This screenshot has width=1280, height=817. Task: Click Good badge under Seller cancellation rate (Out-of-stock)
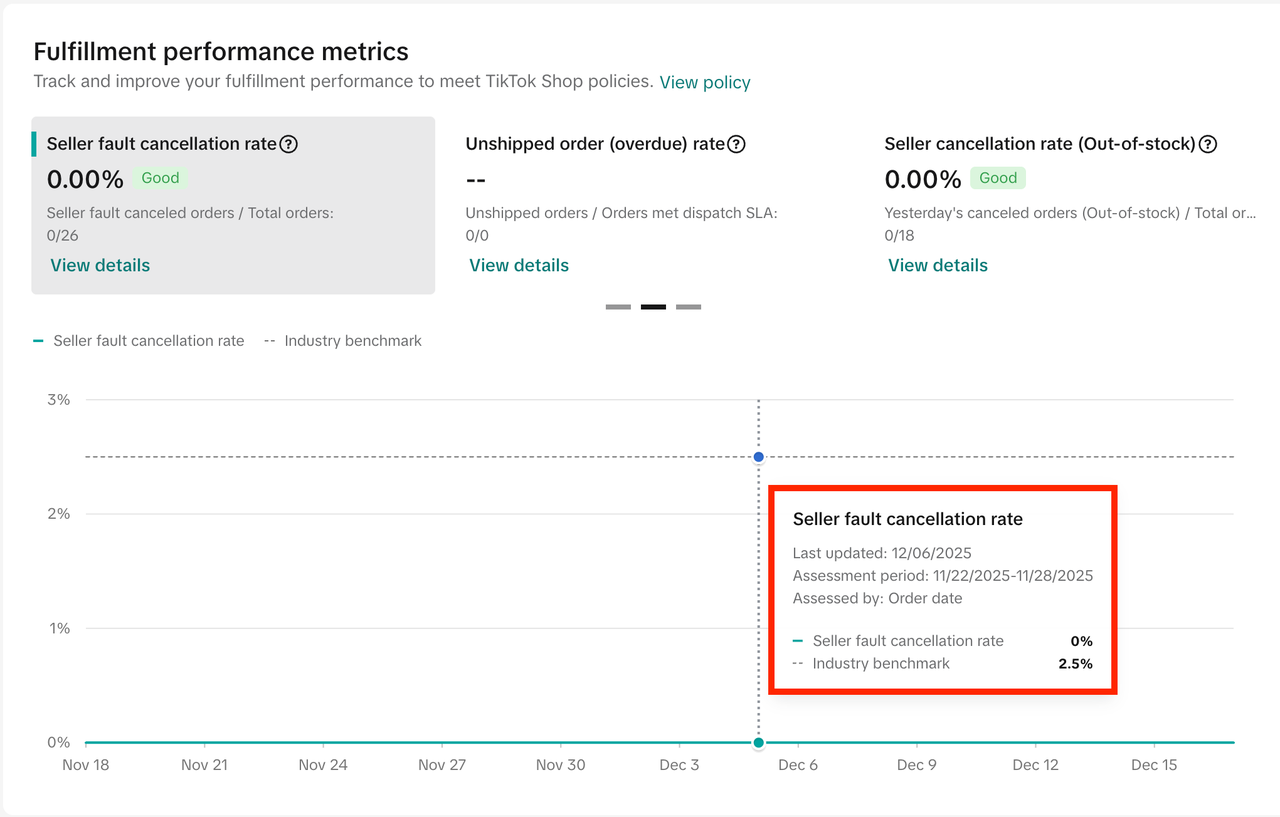coord(998,178)
